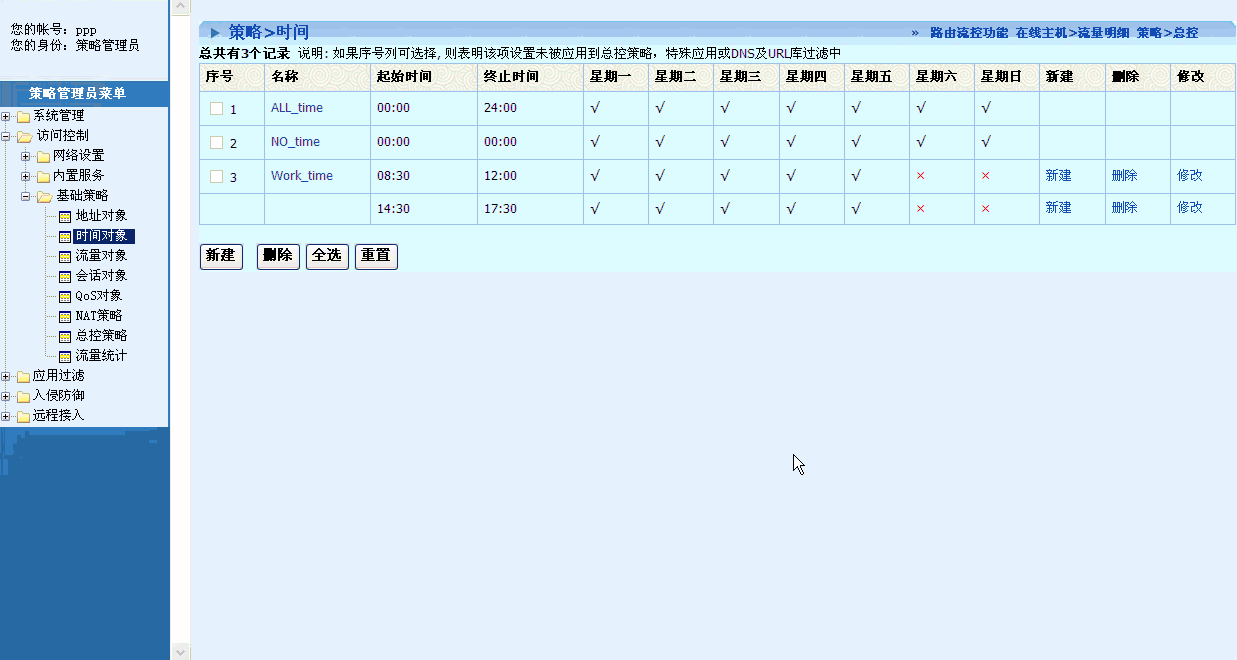Click 修改 link for the 08:30 row

(x=1189, y=175)
